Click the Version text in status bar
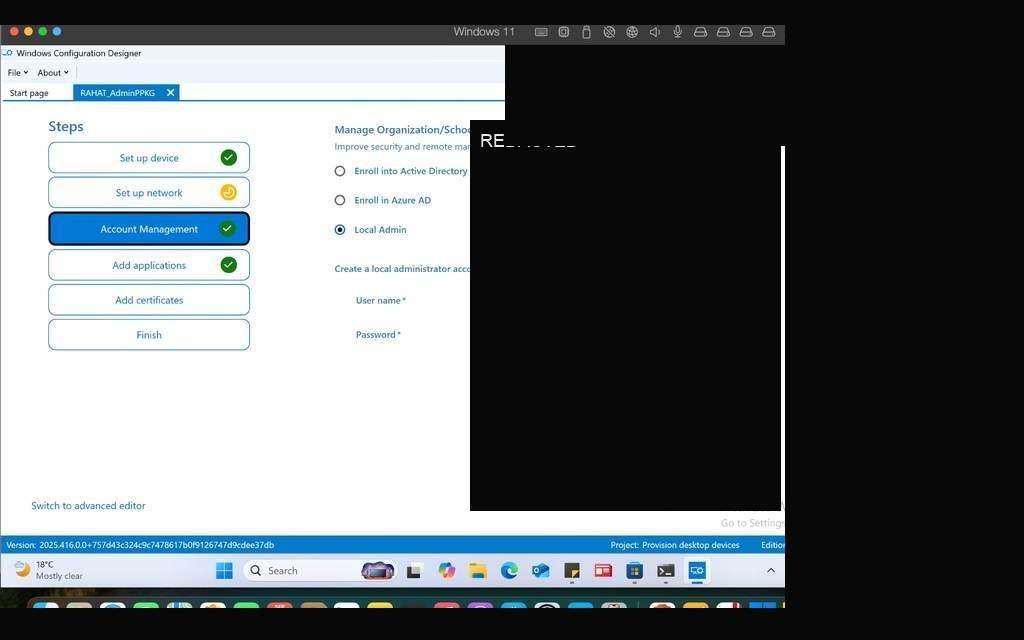Image resolution: width=1024 pixels, height=640 pixels. click(x=140, y=545)
